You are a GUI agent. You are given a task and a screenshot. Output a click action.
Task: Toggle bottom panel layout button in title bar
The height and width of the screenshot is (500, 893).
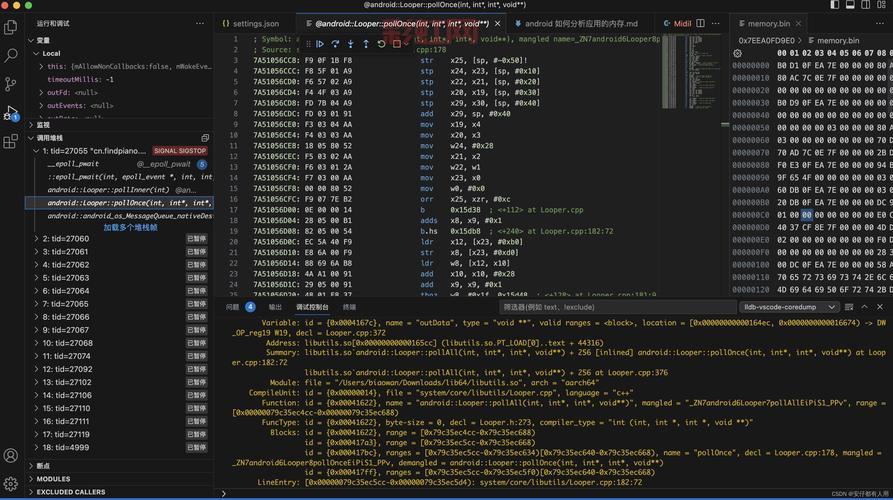click(x=850, y=5)
